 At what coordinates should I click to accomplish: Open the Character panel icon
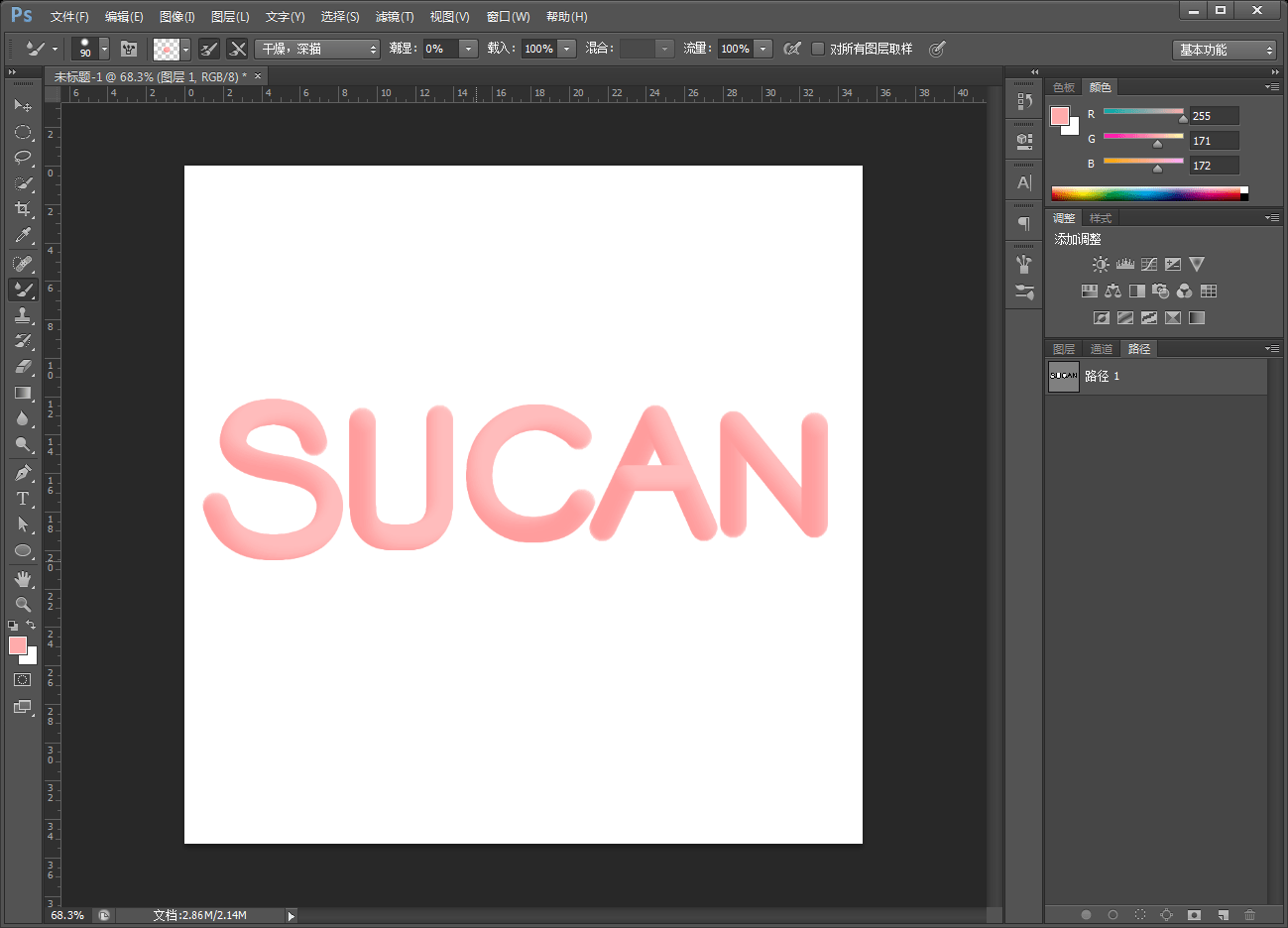1024,182
